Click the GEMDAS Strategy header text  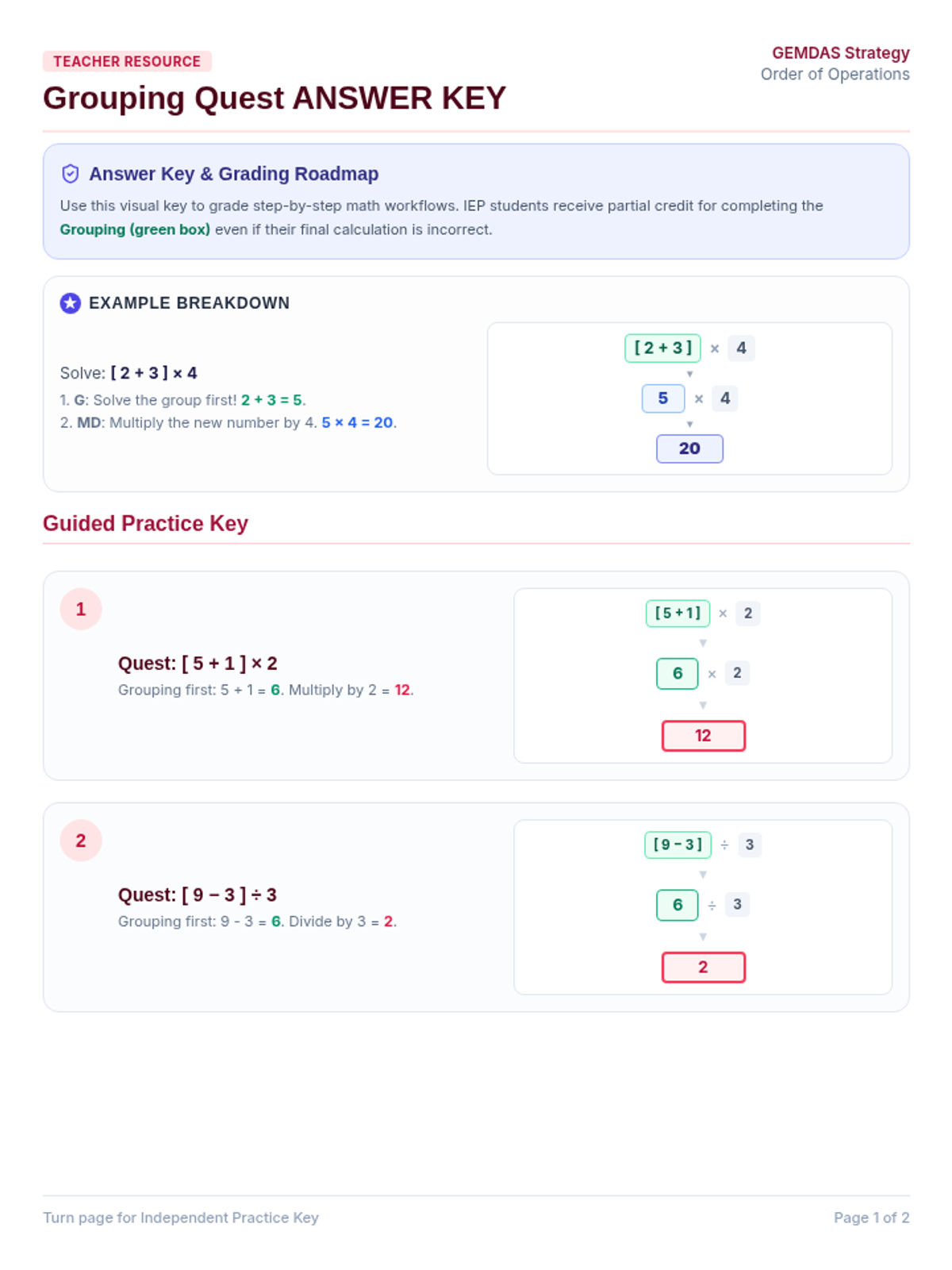click(x=841, y=53)
